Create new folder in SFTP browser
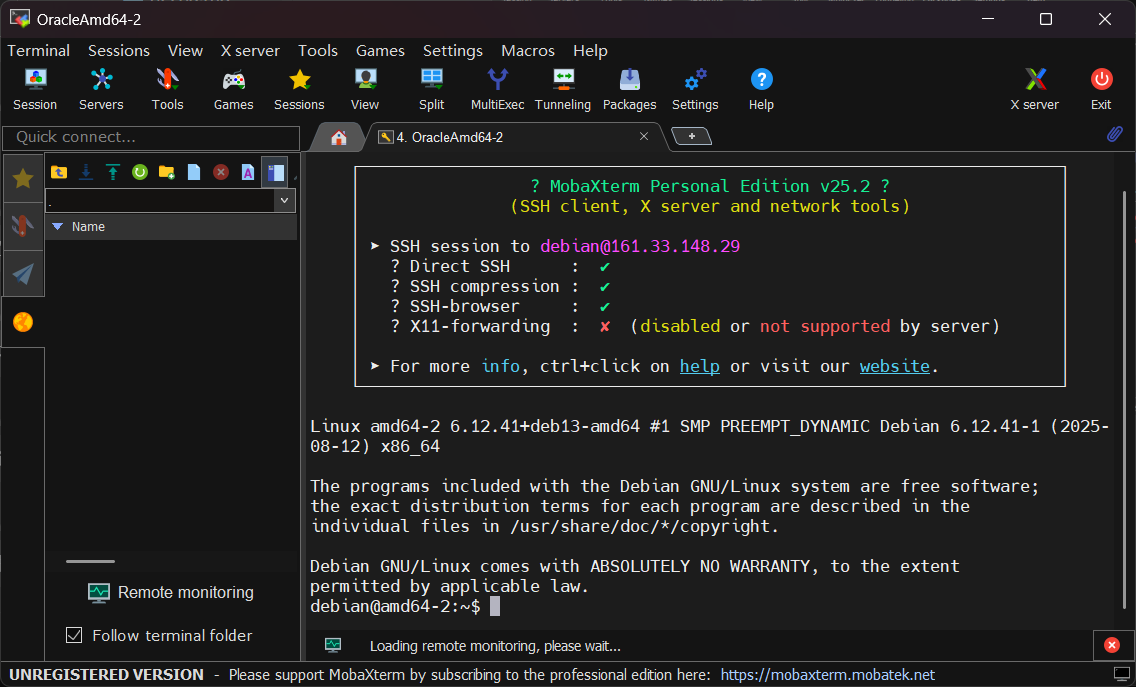The height and width of the screenshot is (687, 1136). tap(167, 172)
